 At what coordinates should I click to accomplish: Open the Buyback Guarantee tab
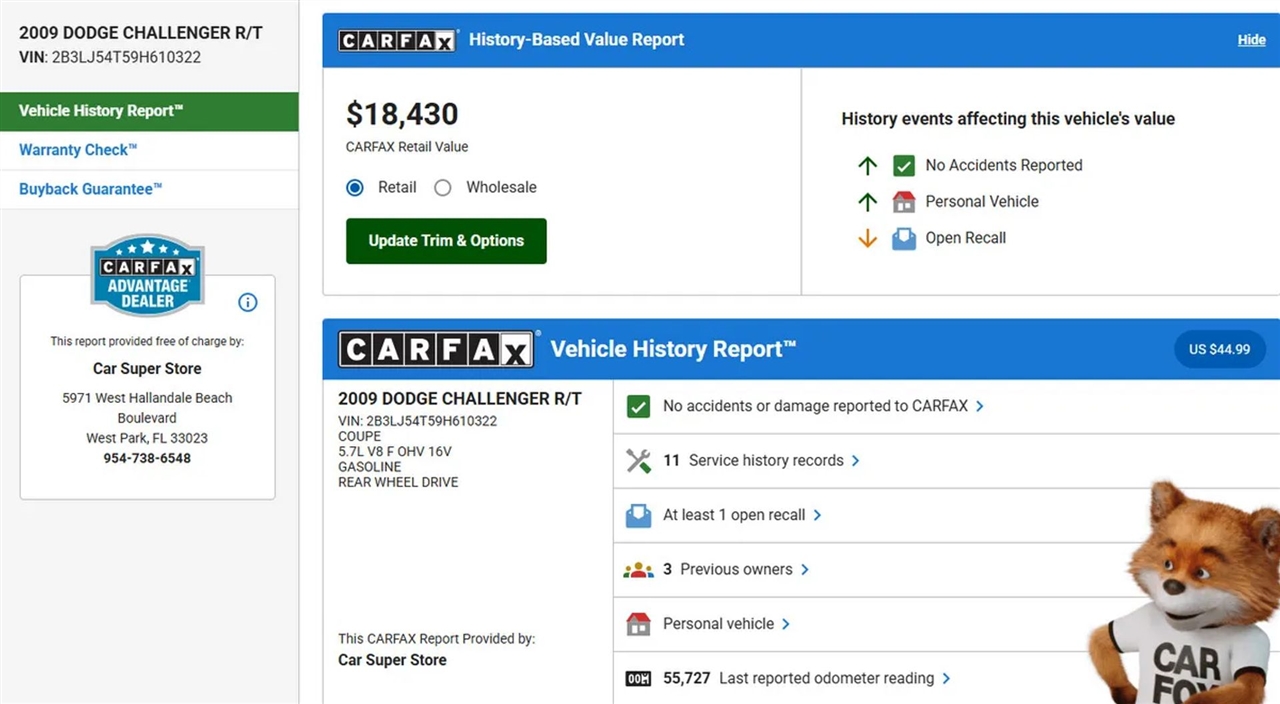(x=90, y=189)
